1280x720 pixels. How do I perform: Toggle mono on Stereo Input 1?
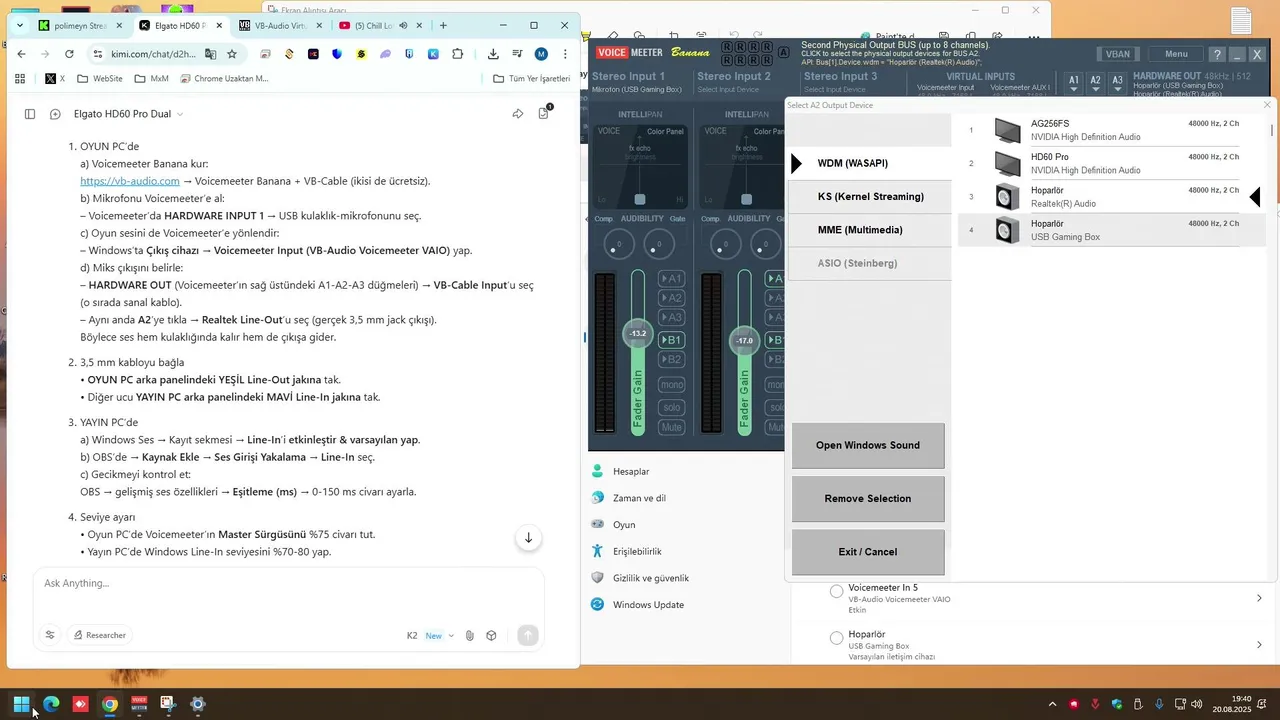point(673,385)
